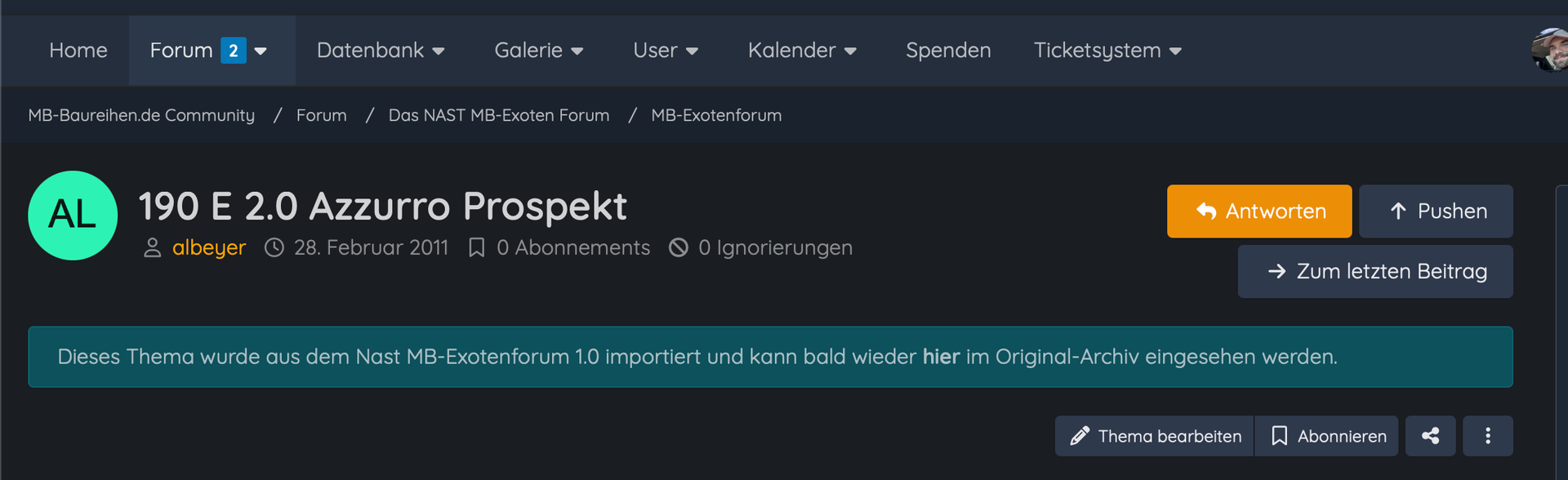Expand the Forum dropdown menu

click(261, 51)
